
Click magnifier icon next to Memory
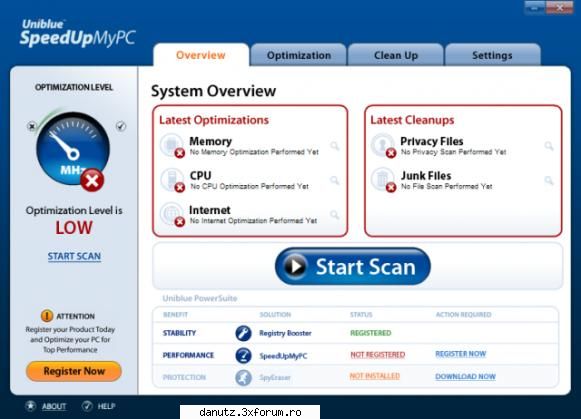pyautogui.click(x=335, y=146)
